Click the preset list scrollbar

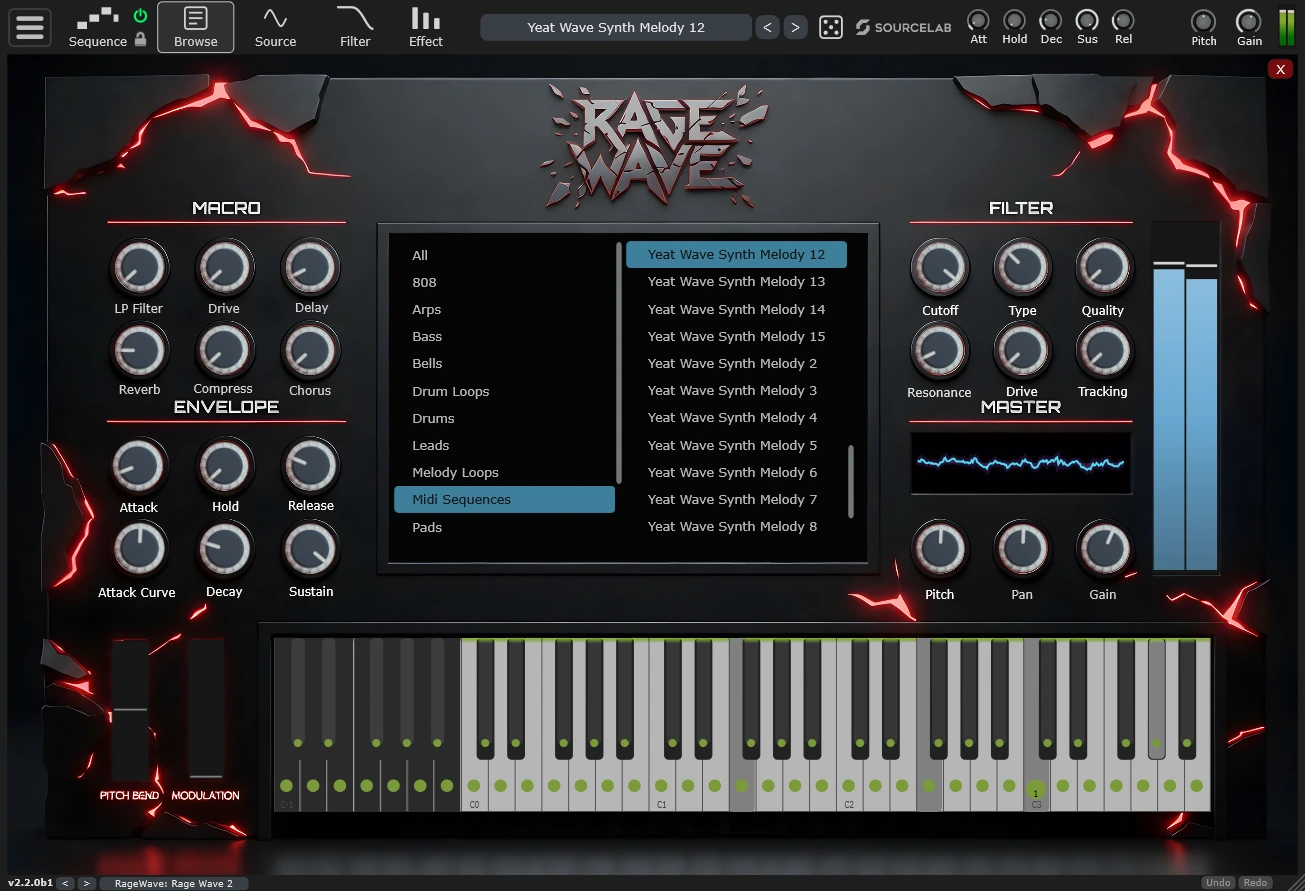click(x=851, y=481)
